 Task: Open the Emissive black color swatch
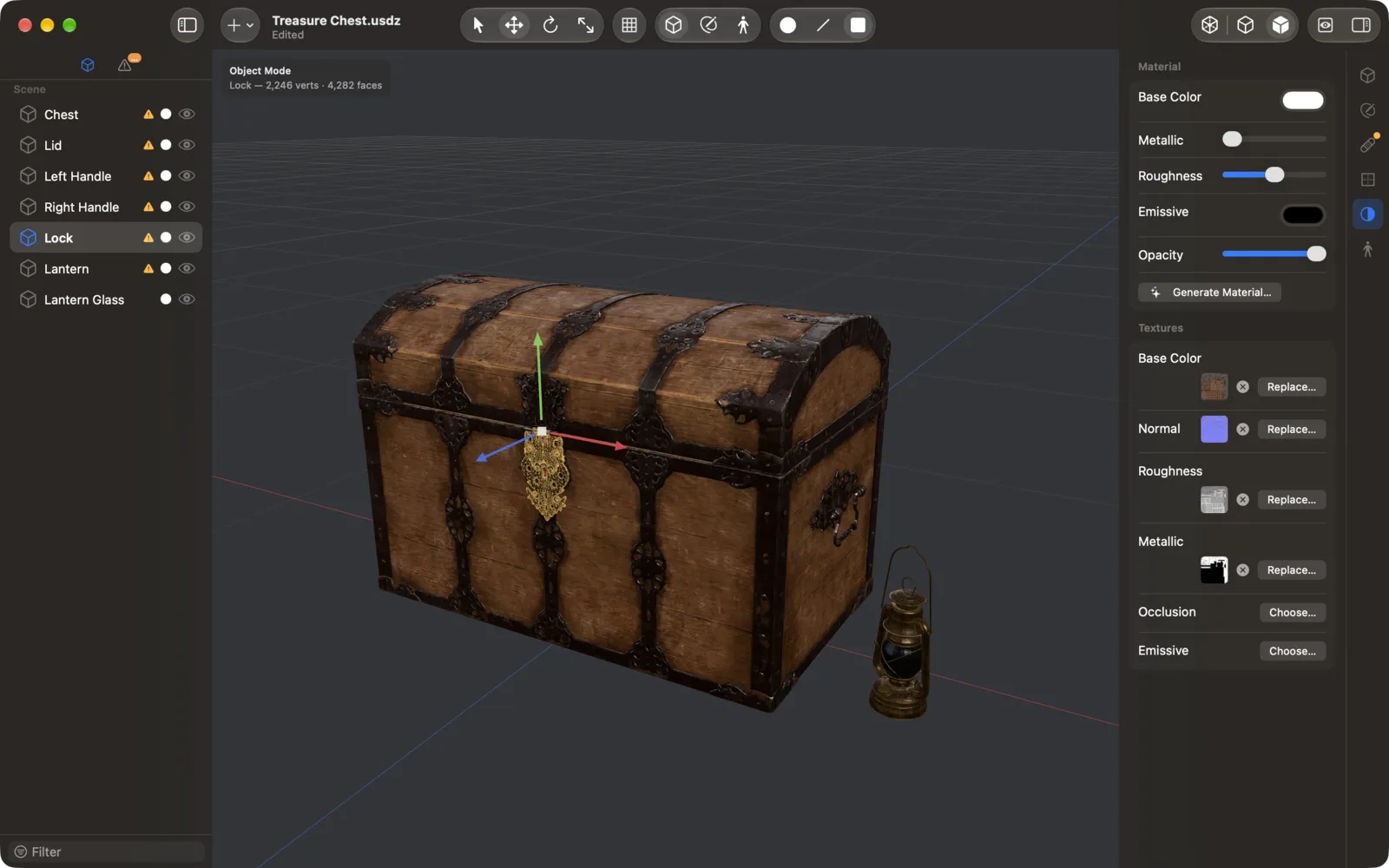pos(1303,214)
